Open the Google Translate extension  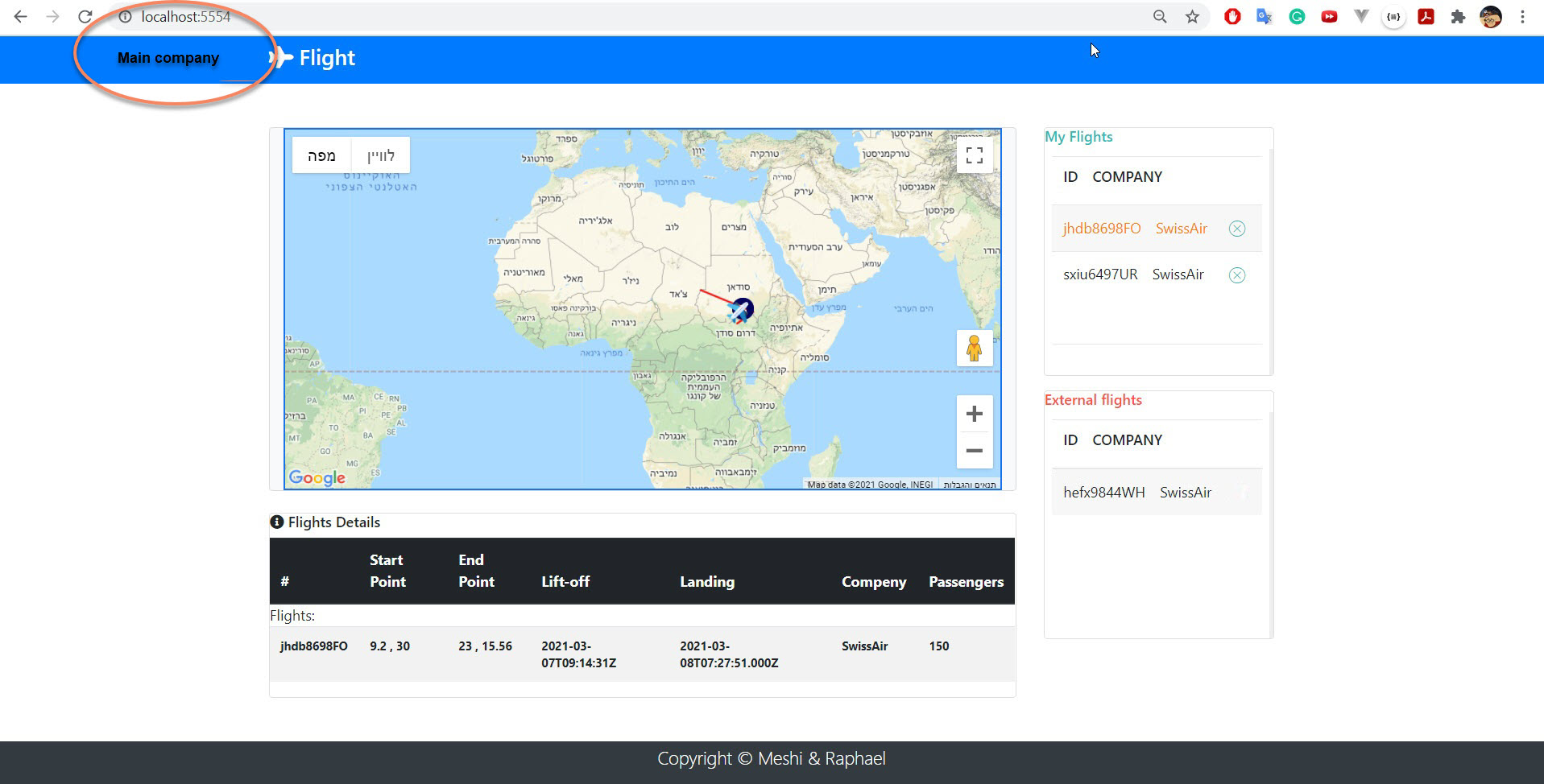click(1265, 16)
